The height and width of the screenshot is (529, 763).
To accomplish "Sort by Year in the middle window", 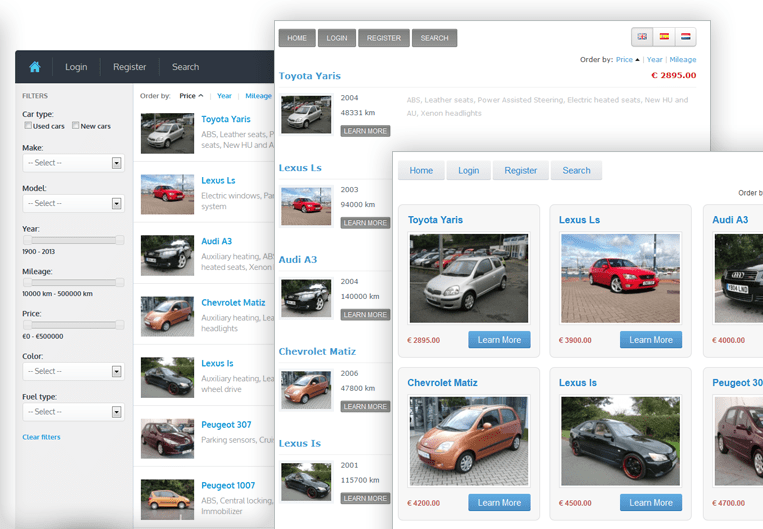I will pyautogui.click(x=654, y=59).
